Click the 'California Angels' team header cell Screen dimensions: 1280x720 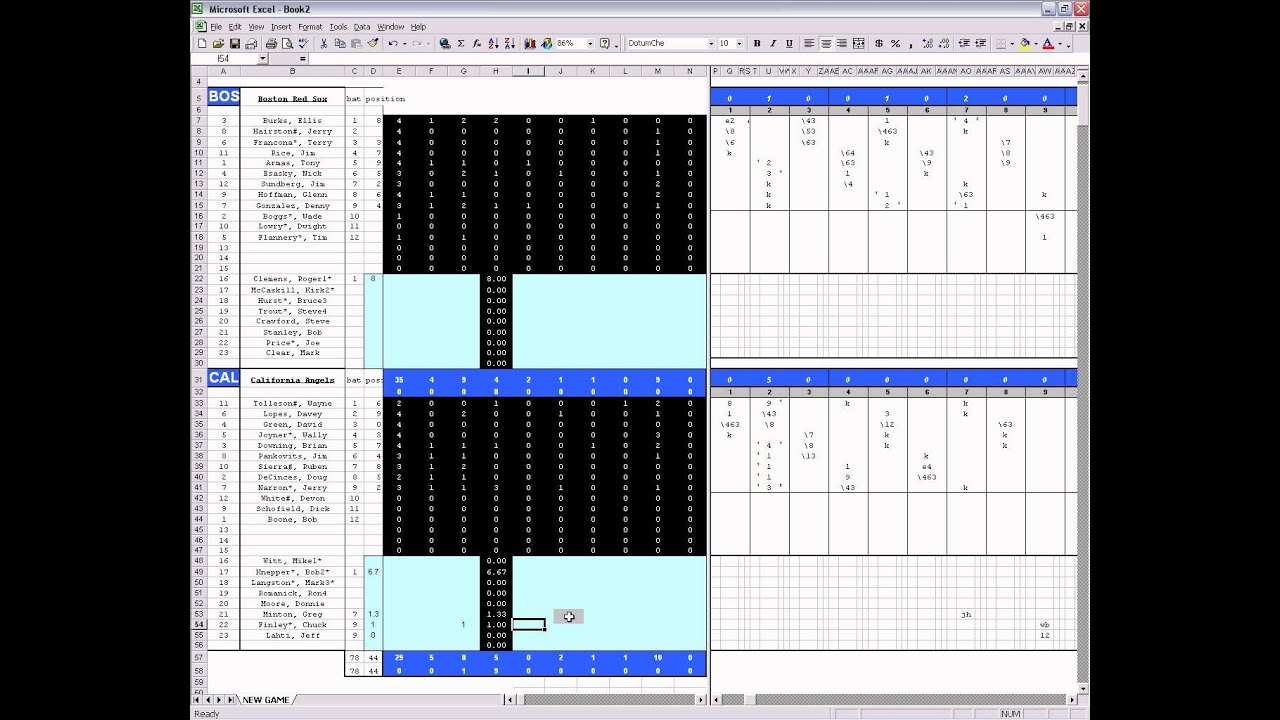[x=293, y=380]
